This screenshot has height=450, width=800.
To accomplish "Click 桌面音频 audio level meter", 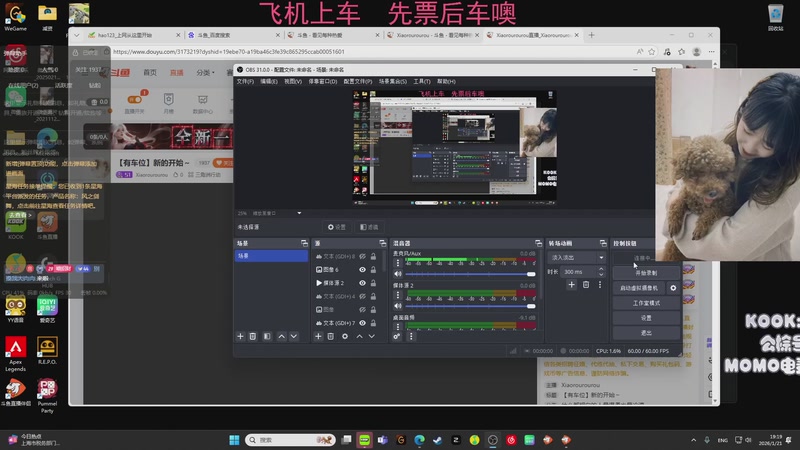I will [x=470, y=325].
